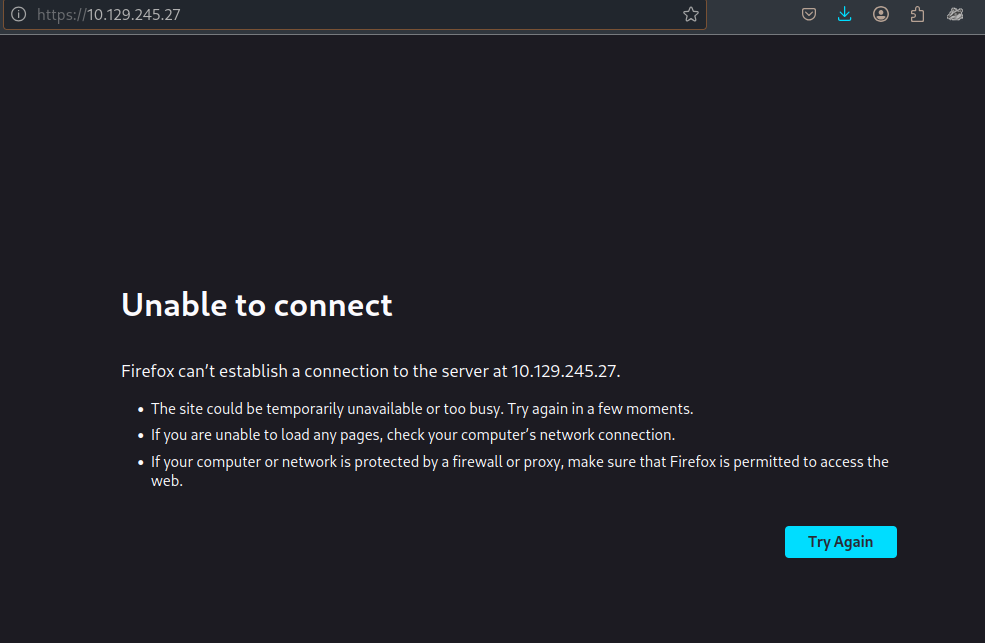Click the "protected by a firewall or proxy" bullet
The width and height of the screenshot is (985, 643).
520,471
